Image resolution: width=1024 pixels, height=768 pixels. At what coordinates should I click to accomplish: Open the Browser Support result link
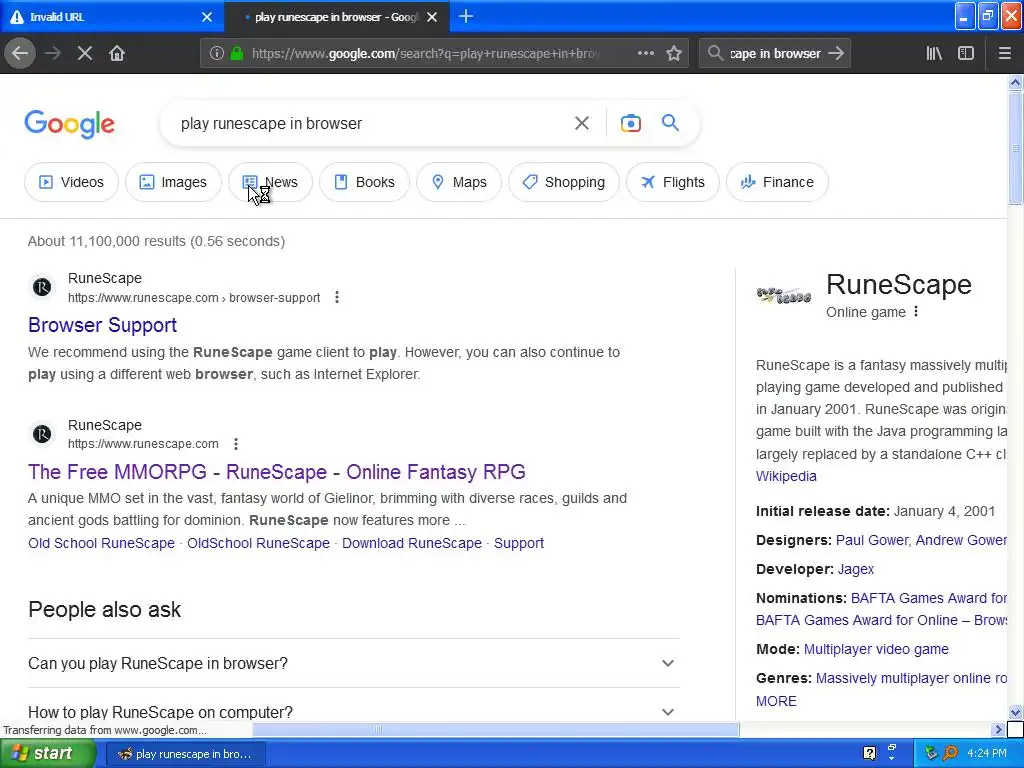pos(103,325)
